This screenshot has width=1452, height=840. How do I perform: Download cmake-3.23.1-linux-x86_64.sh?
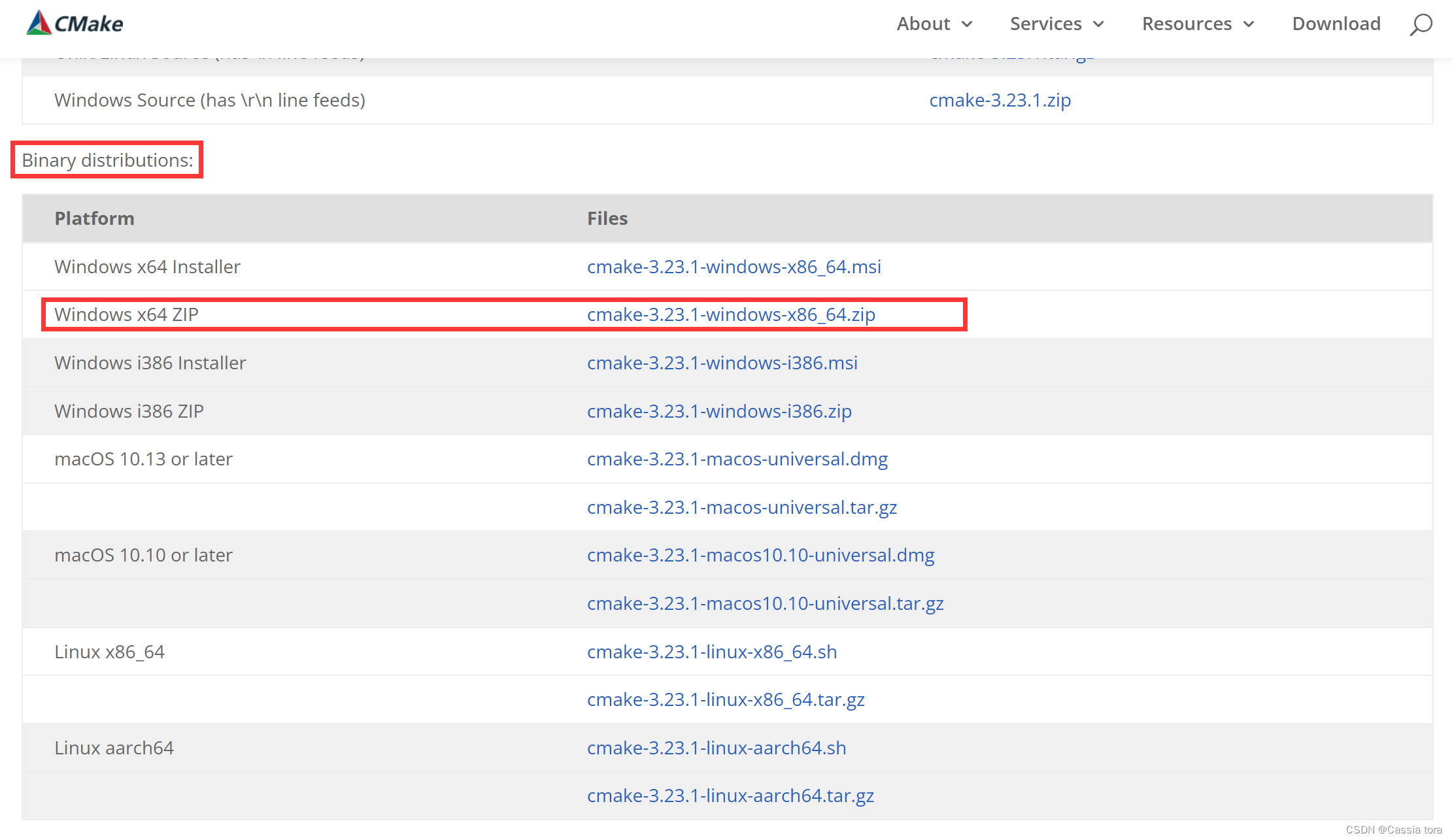click(711, 652)
